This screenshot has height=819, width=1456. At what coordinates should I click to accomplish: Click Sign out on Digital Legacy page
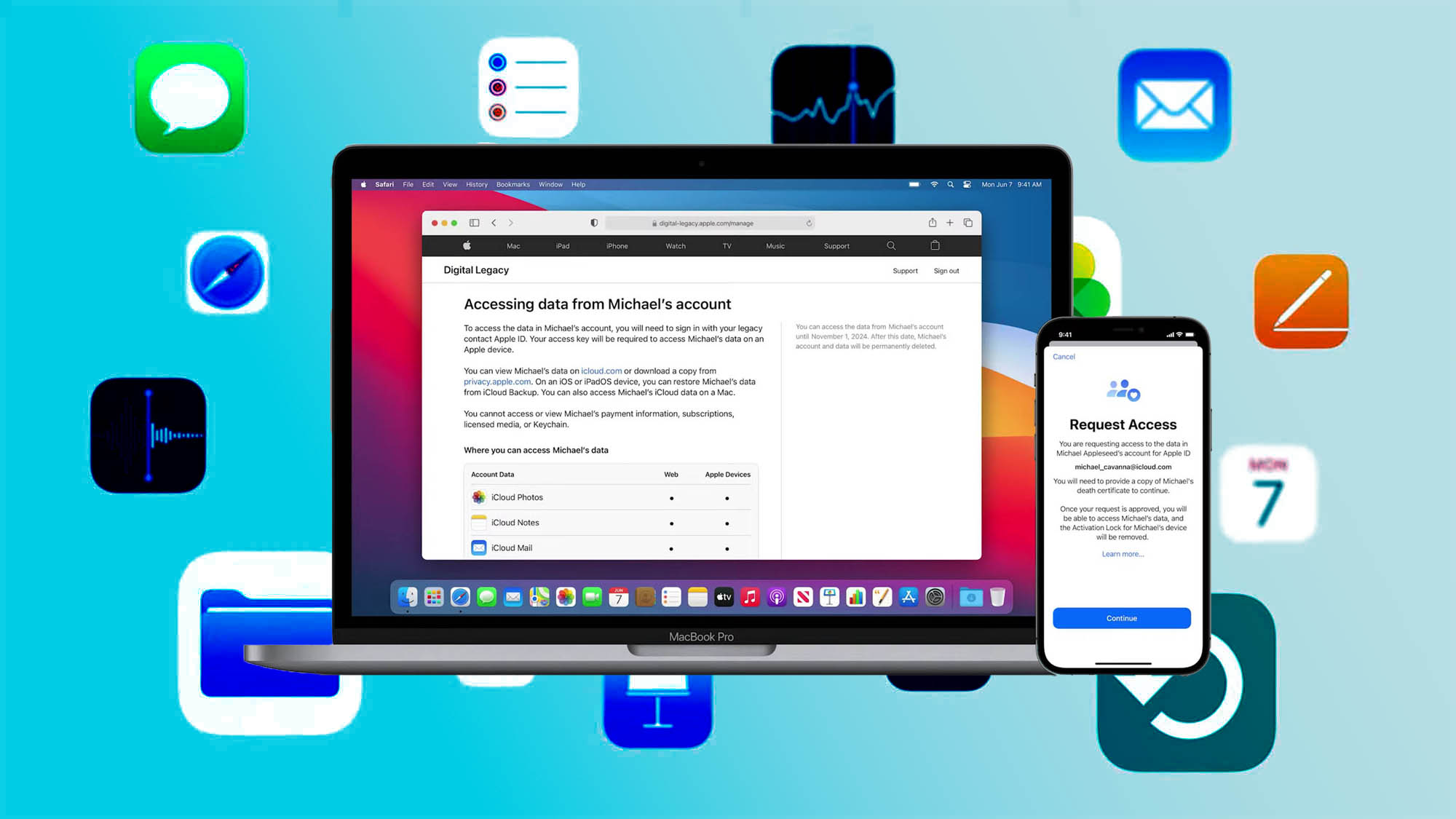coord(946,270)
